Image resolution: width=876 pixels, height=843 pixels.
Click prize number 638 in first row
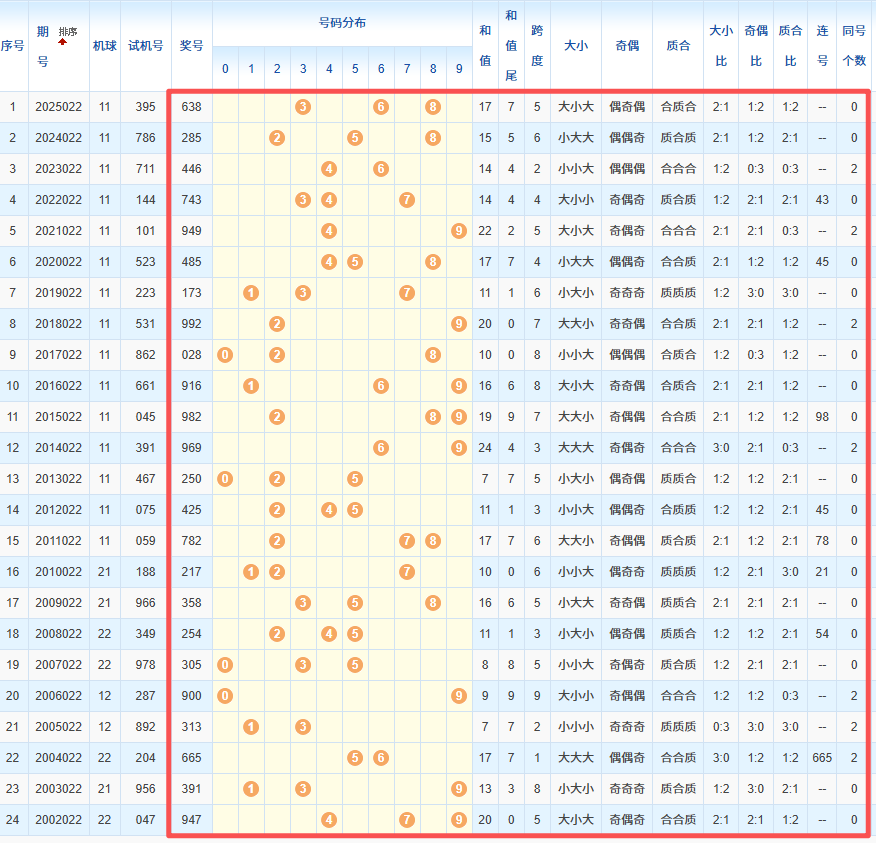tap(191, 107)
